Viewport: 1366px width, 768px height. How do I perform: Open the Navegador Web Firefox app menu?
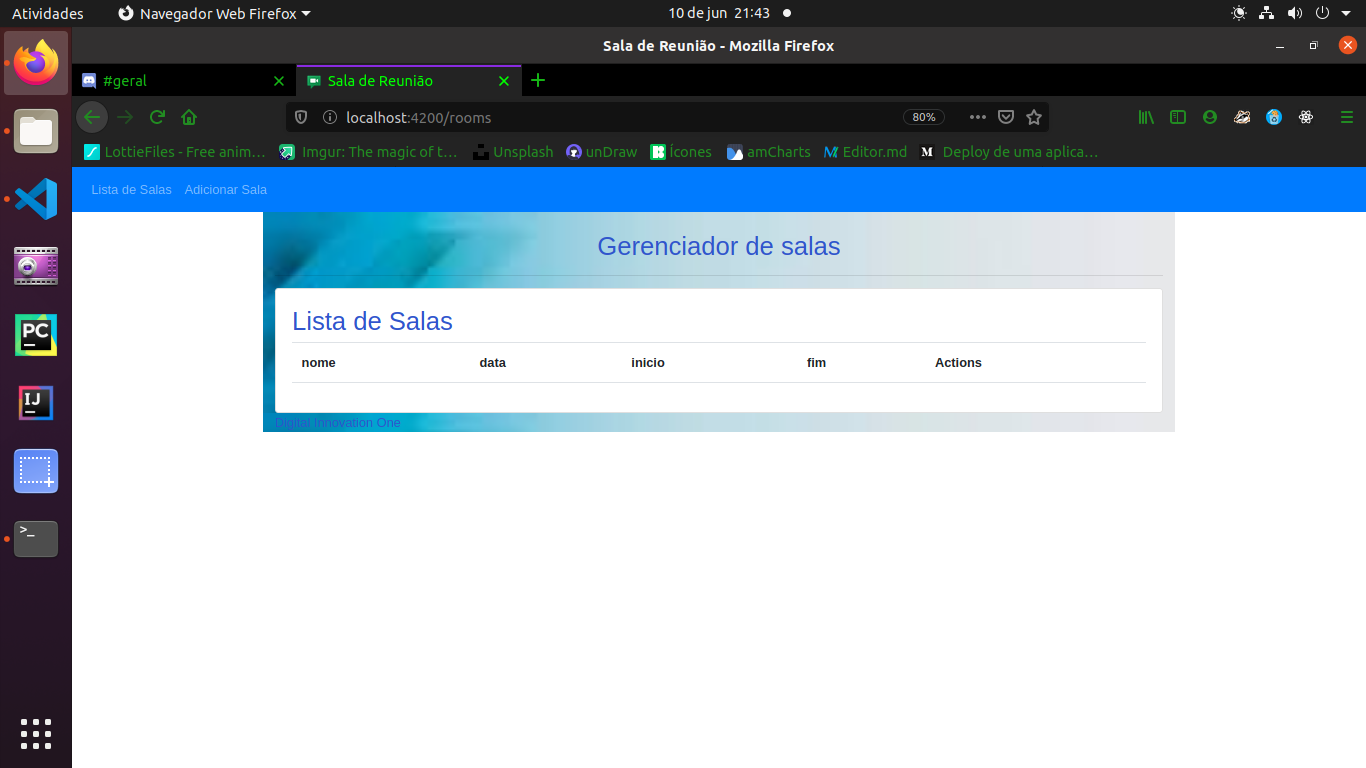tap(214, 13)
